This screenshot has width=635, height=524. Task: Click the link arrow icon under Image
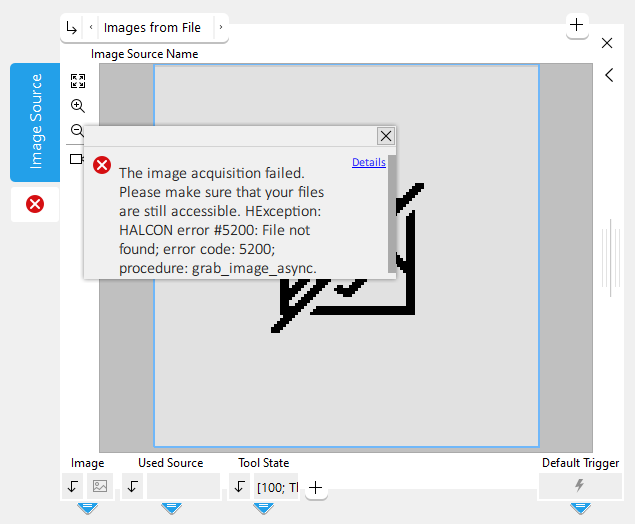point(73,487)
